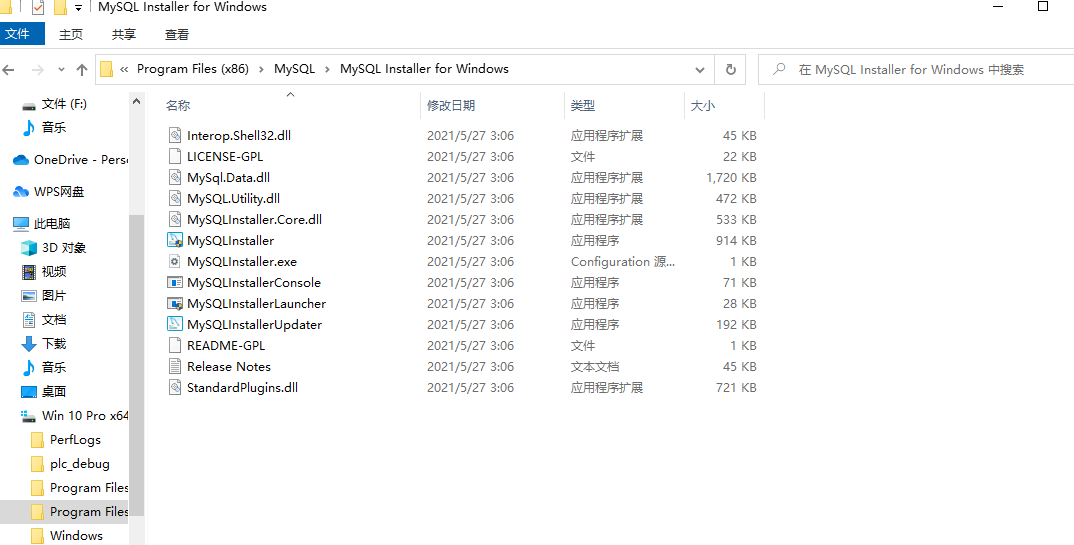Click the 此电脑 computer icon

coord(21,223)
